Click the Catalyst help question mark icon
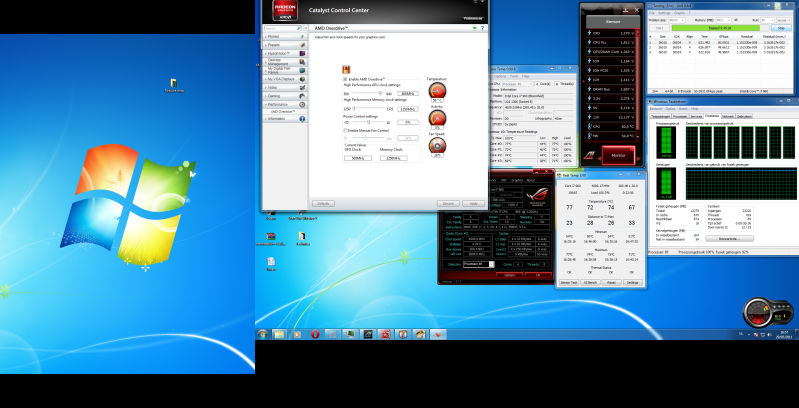 coord(482,29)
